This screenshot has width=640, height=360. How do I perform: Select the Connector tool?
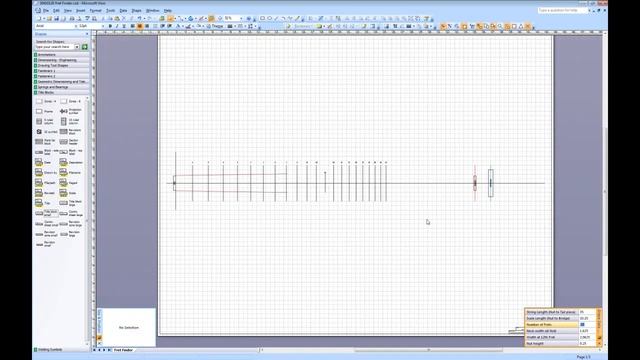point(180,18)
